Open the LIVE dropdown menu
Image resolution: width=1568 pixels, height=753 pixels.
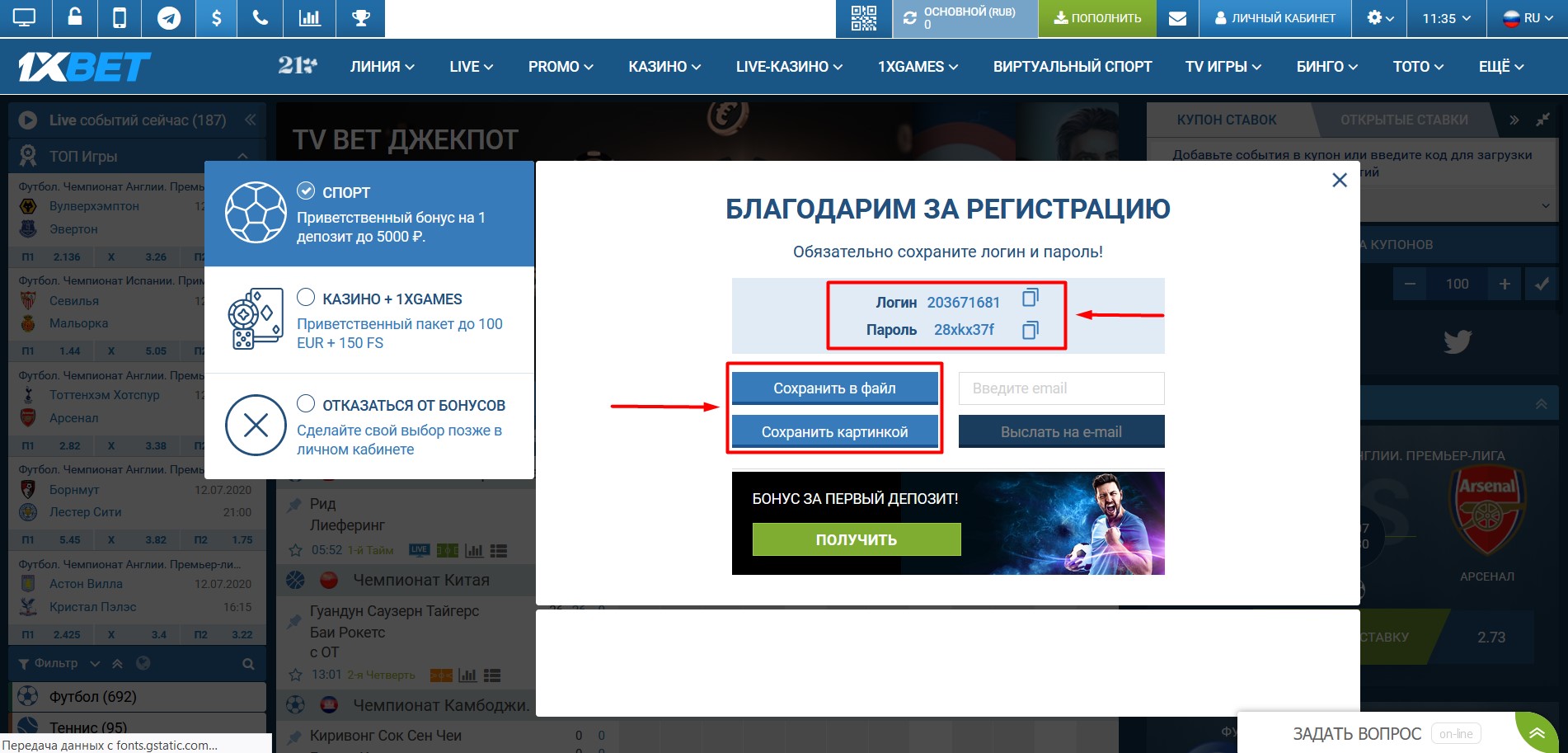pyautogui.click(x=472, y=67)
